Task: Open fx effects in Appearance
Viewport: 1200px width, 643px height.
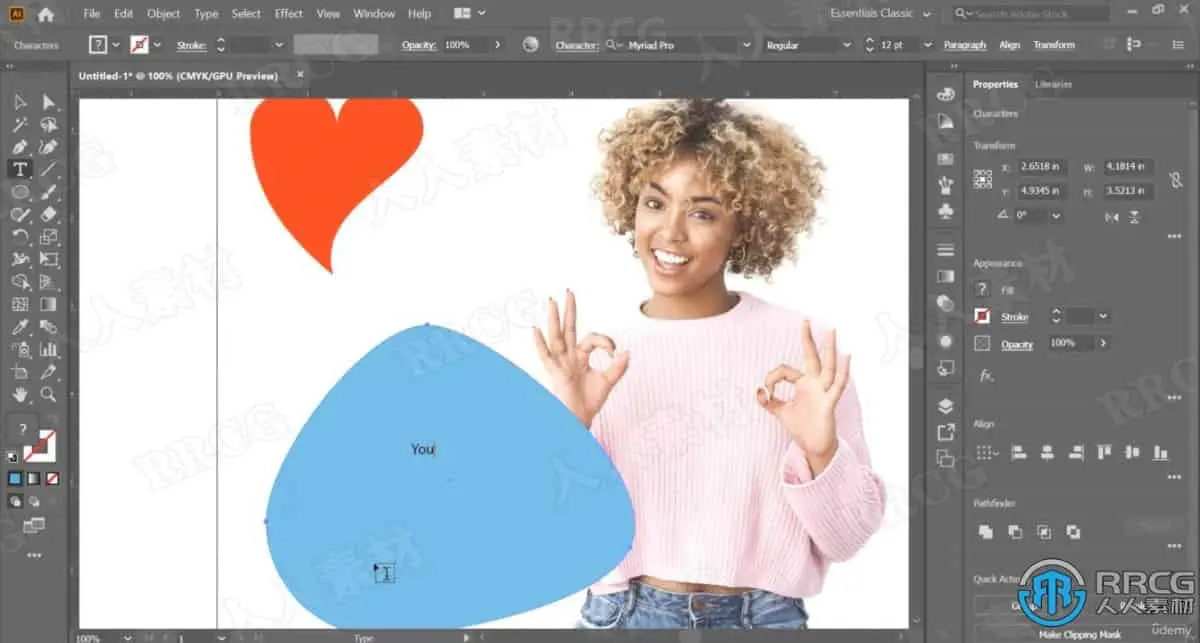Action: 986,376
